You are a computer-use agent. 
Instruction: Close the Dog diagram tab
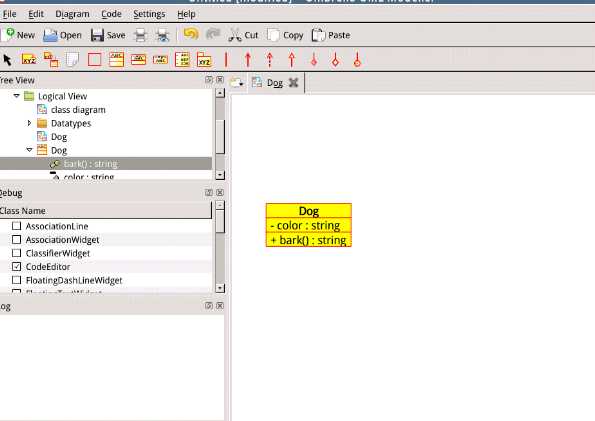[293, 82]
